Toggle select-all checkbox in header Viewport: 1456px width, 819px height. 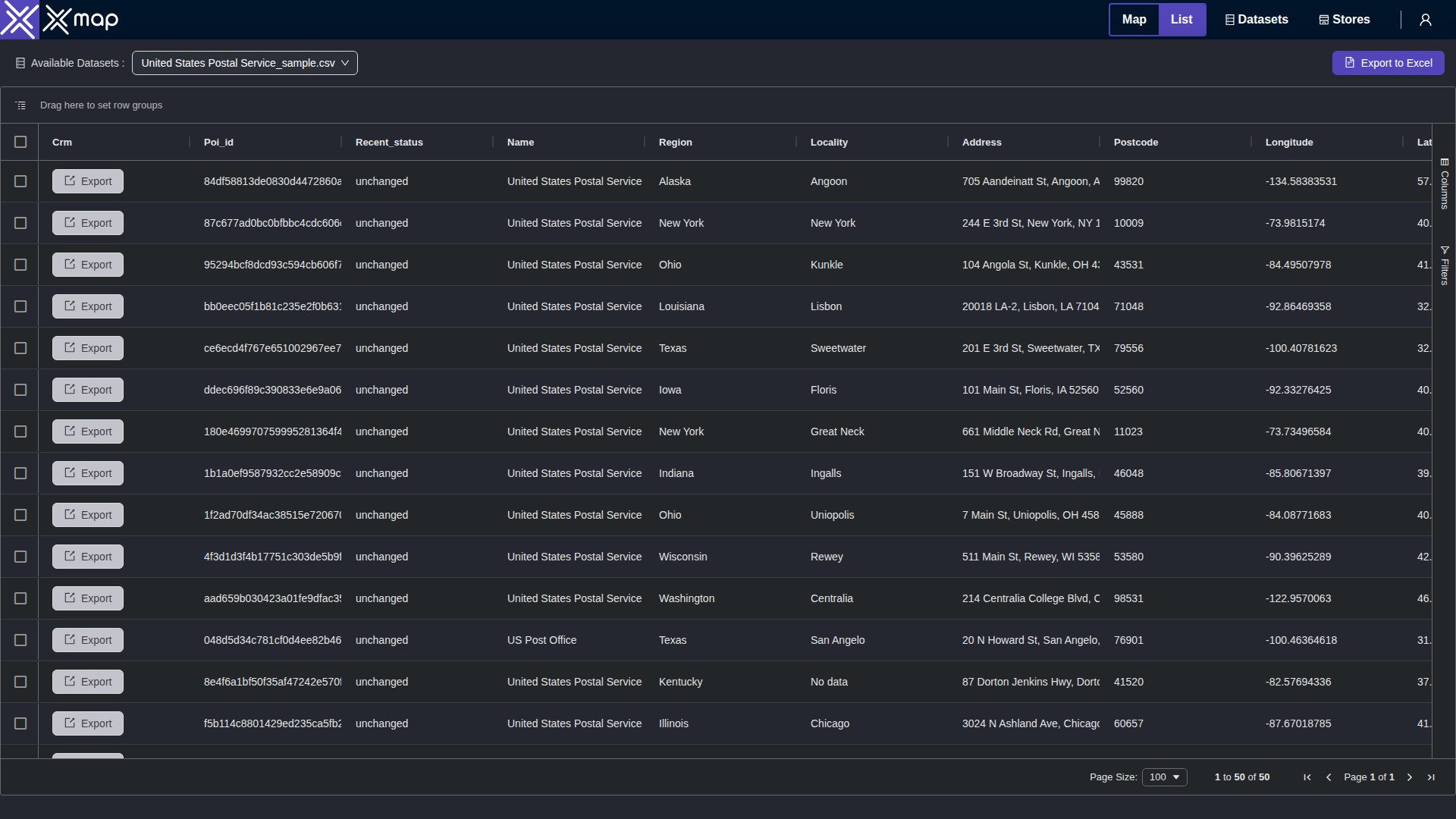(x=20, y=142)
